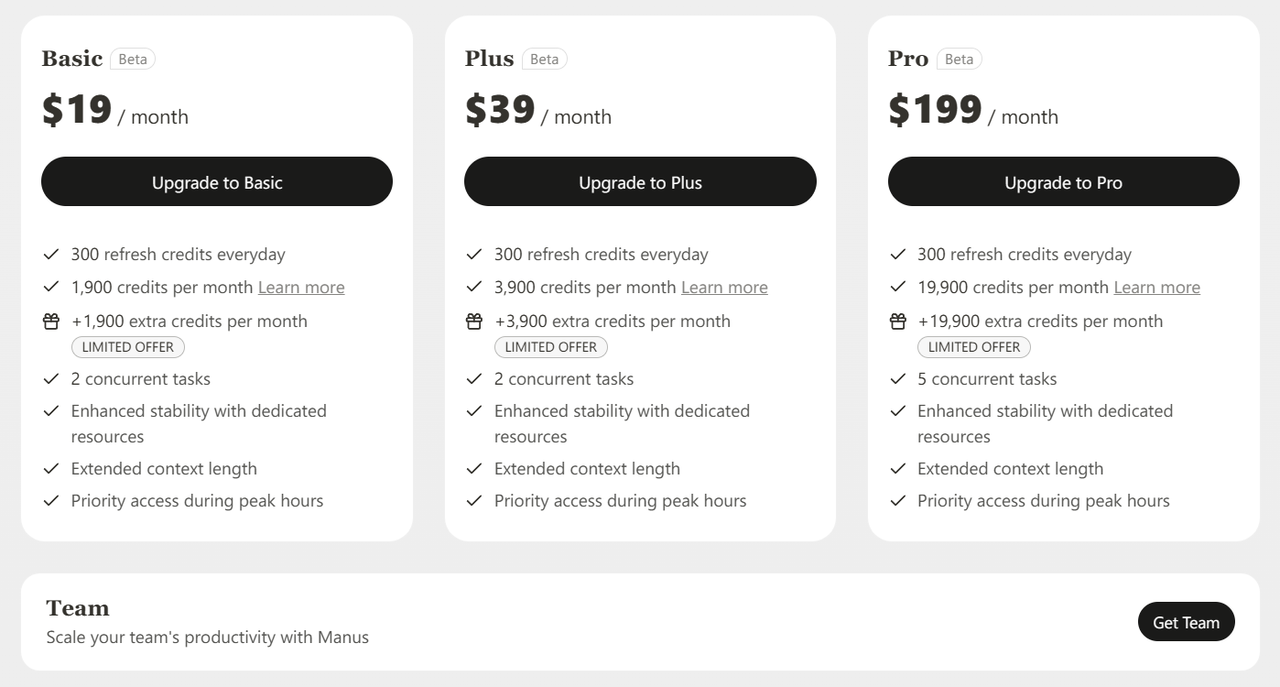Viewport: 1280px width, 687px height.
Task: Click the gift icon in Plus plan
Action: coord(474,321)
